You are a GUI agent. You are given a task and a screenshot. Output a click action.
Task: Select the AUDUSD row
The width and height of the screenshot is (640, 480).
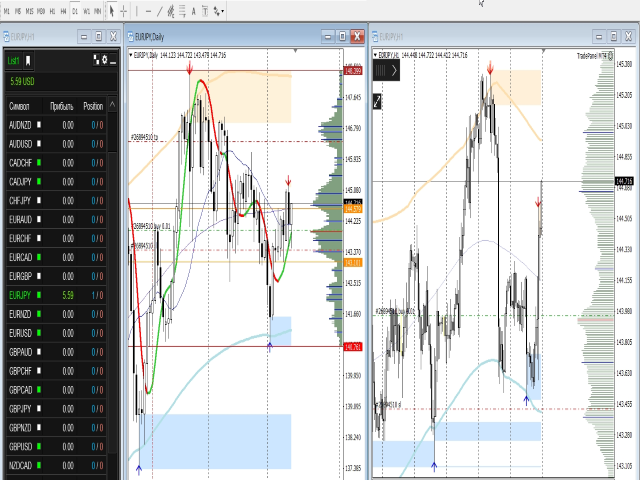pyautogui.click(x=56, y=144)
